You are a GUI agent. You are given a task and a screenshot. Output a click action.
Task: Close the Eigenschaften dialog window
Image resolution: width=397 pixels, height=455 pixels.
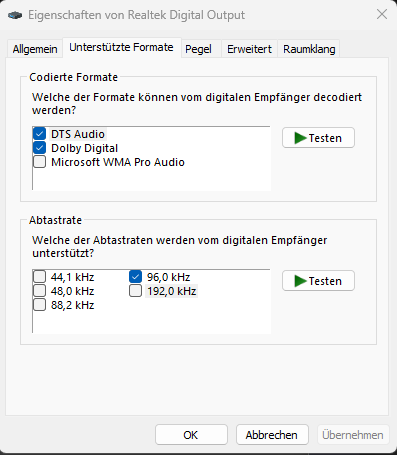tap(382, 14)
